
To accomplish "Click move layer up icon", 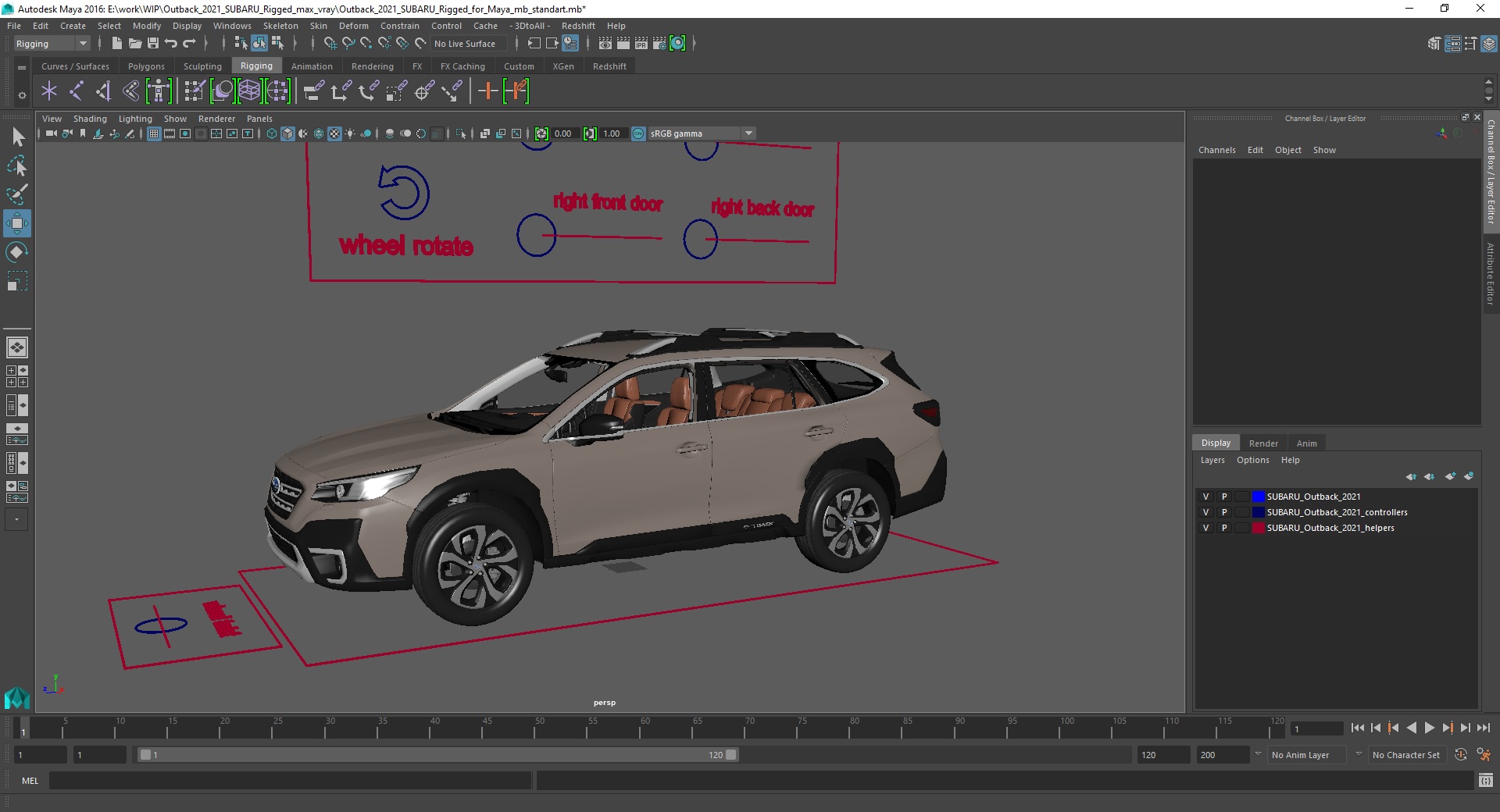I will coord(1411,476).
